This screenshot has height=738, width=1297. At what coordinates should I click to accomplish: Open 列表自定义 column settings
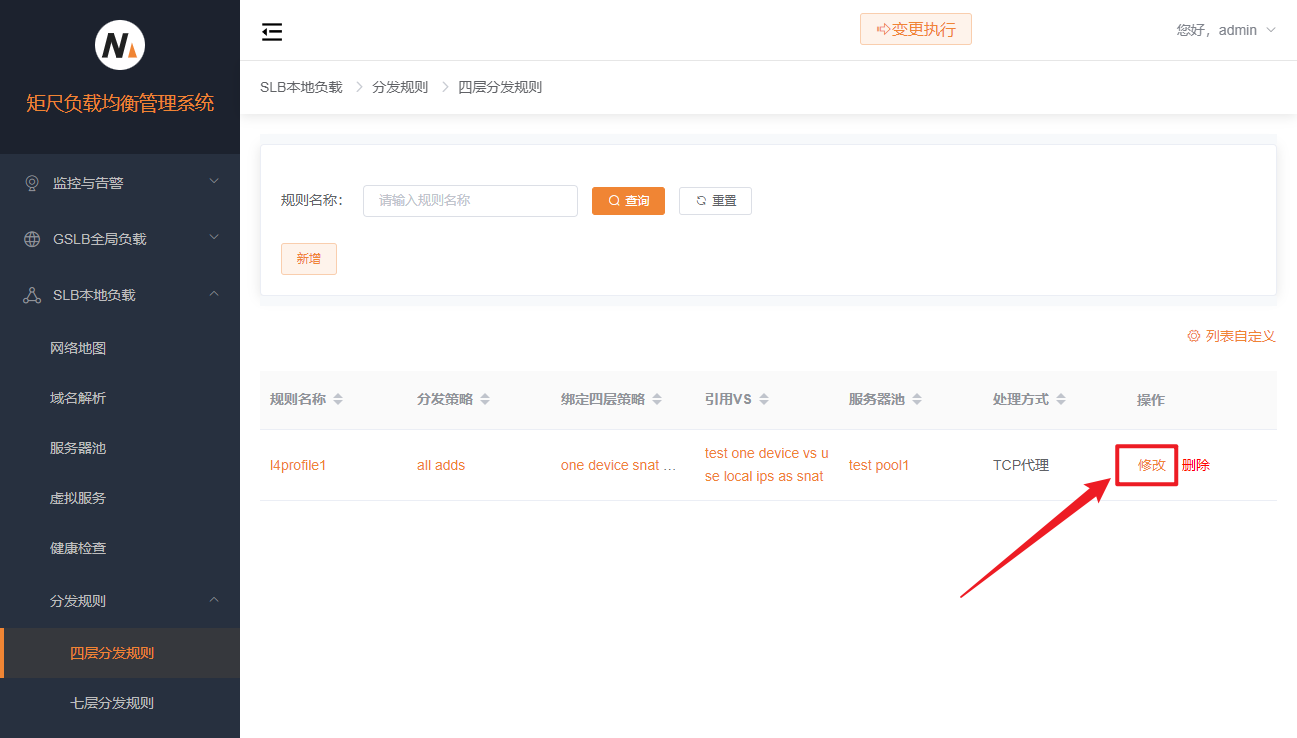[x=1231, y=336]
